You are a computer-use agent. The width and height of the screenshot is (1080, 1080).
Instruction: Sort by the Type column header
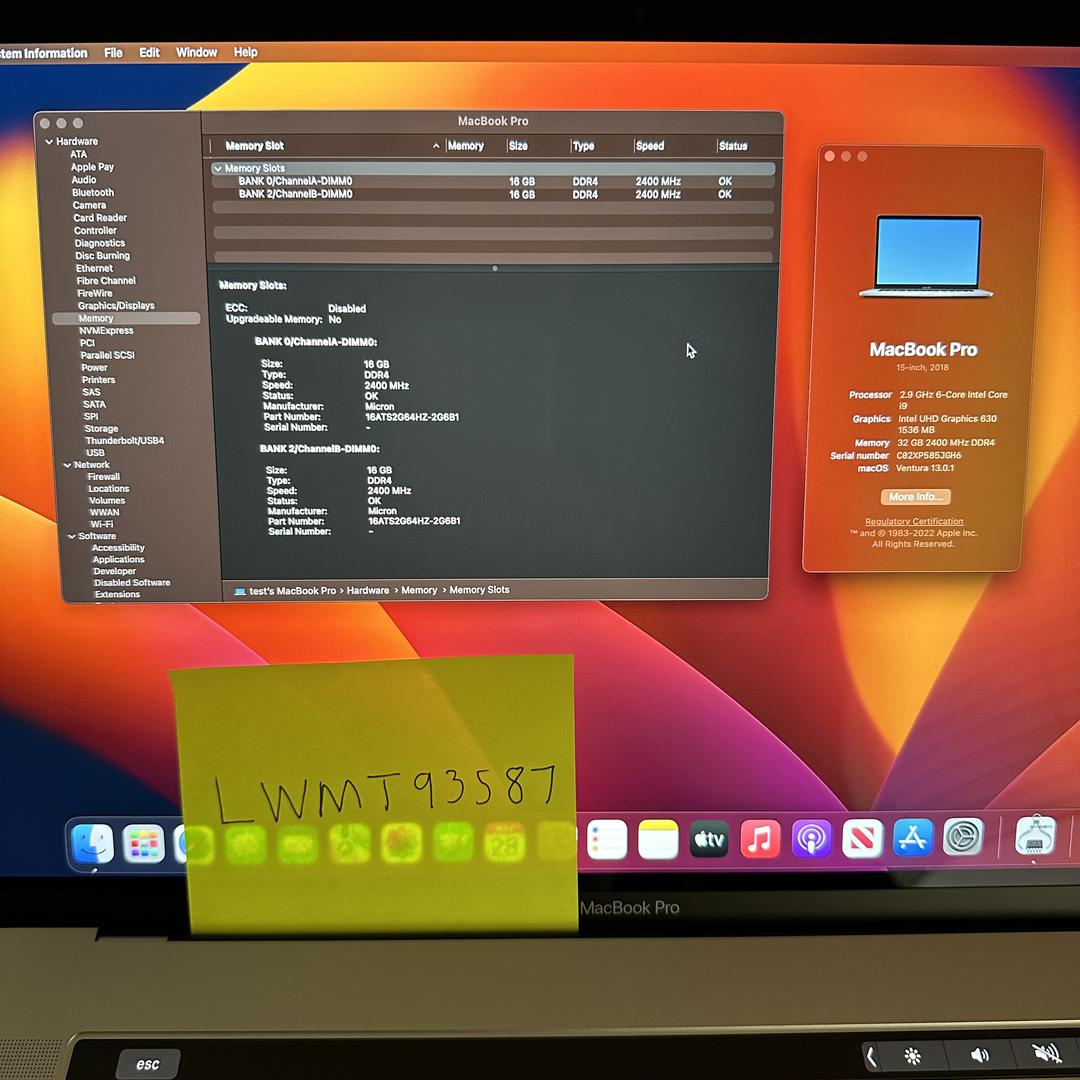point(583,146)
